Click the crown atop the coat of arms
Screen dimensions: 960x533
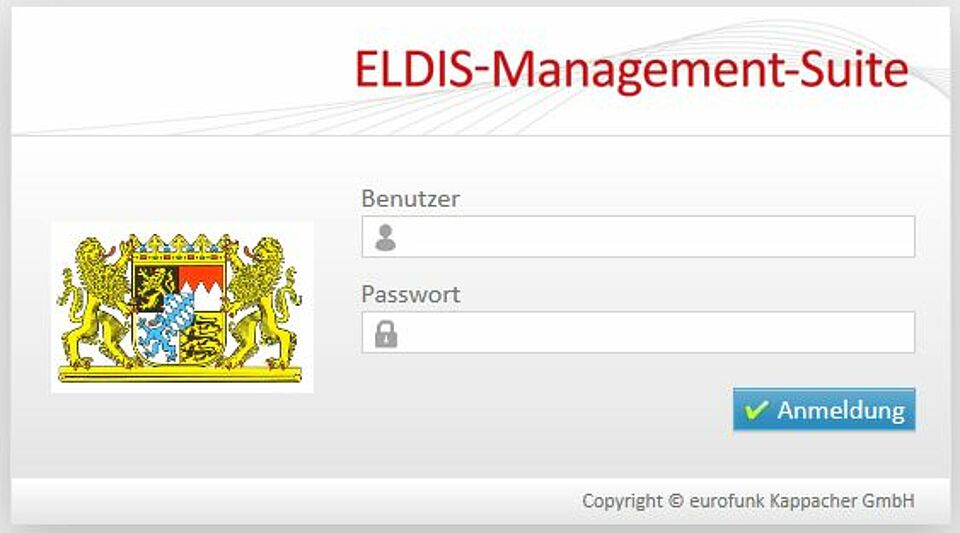click(x=179, y=244)
